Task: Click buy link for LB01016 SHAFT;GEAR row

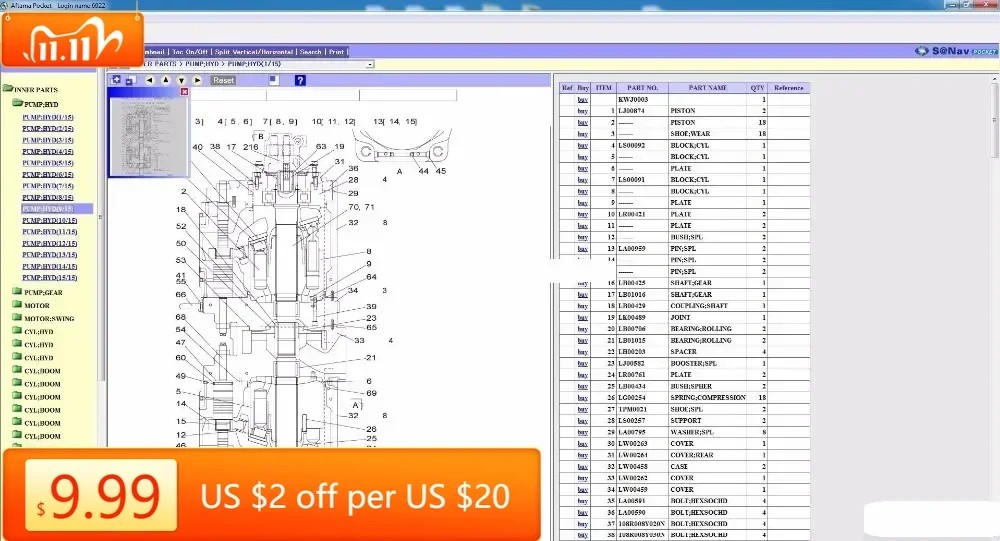Action: [x=583, y=295]
